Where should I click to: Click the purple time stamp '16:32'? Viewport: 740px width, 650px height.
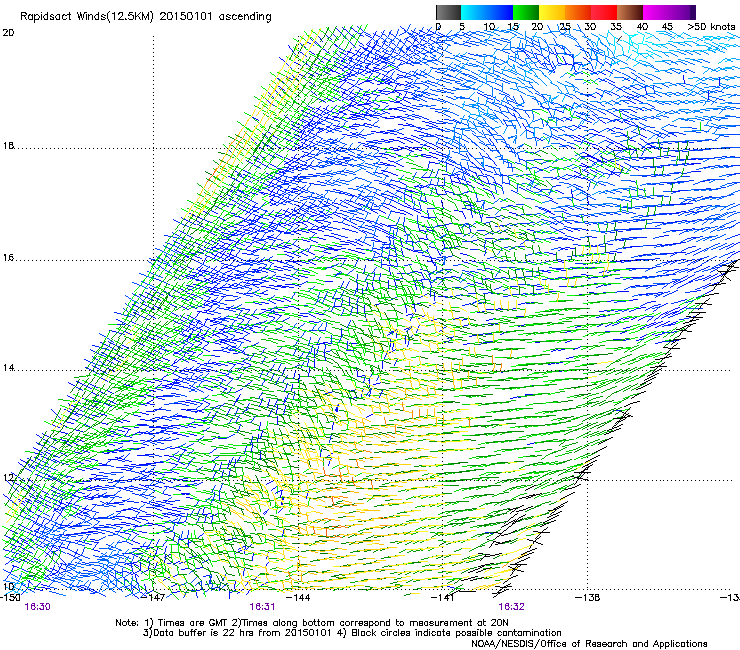[x=512, y=607]
